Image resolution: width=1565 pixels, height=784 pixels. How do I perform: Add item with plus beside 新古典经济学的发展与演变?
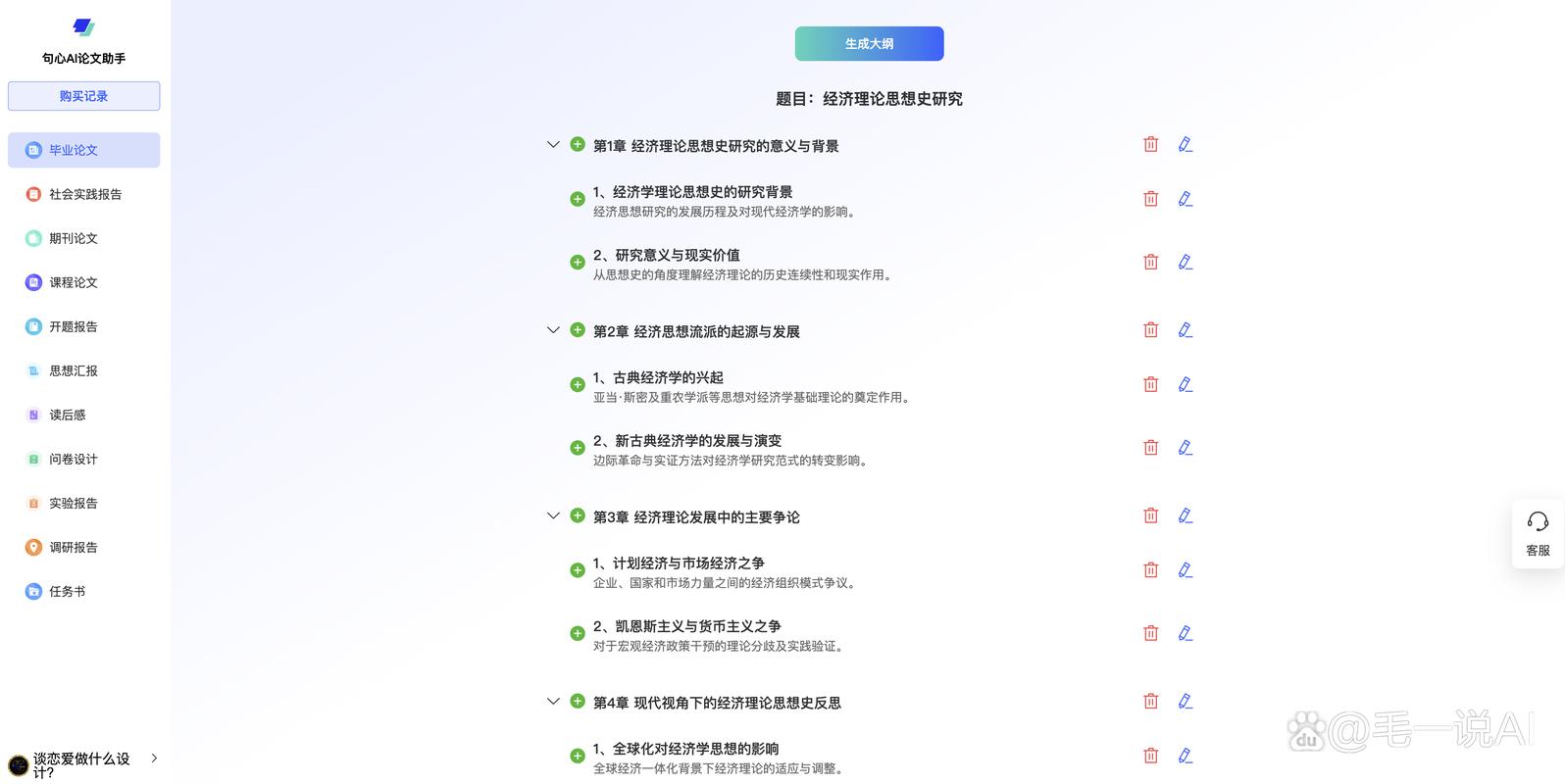tap(578, 448)
